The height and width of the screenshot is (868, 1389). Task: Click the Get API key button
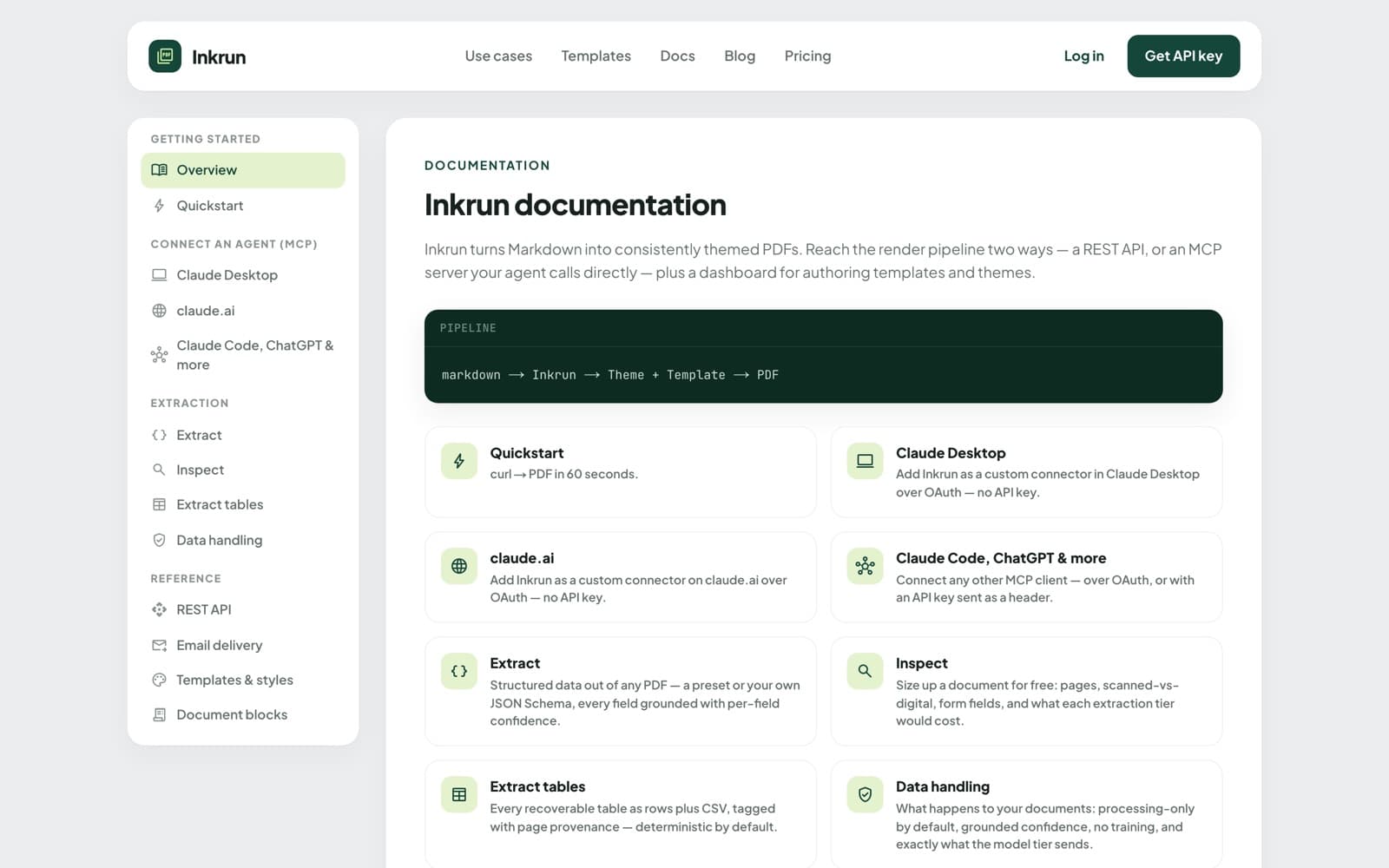coord(1183,56)
